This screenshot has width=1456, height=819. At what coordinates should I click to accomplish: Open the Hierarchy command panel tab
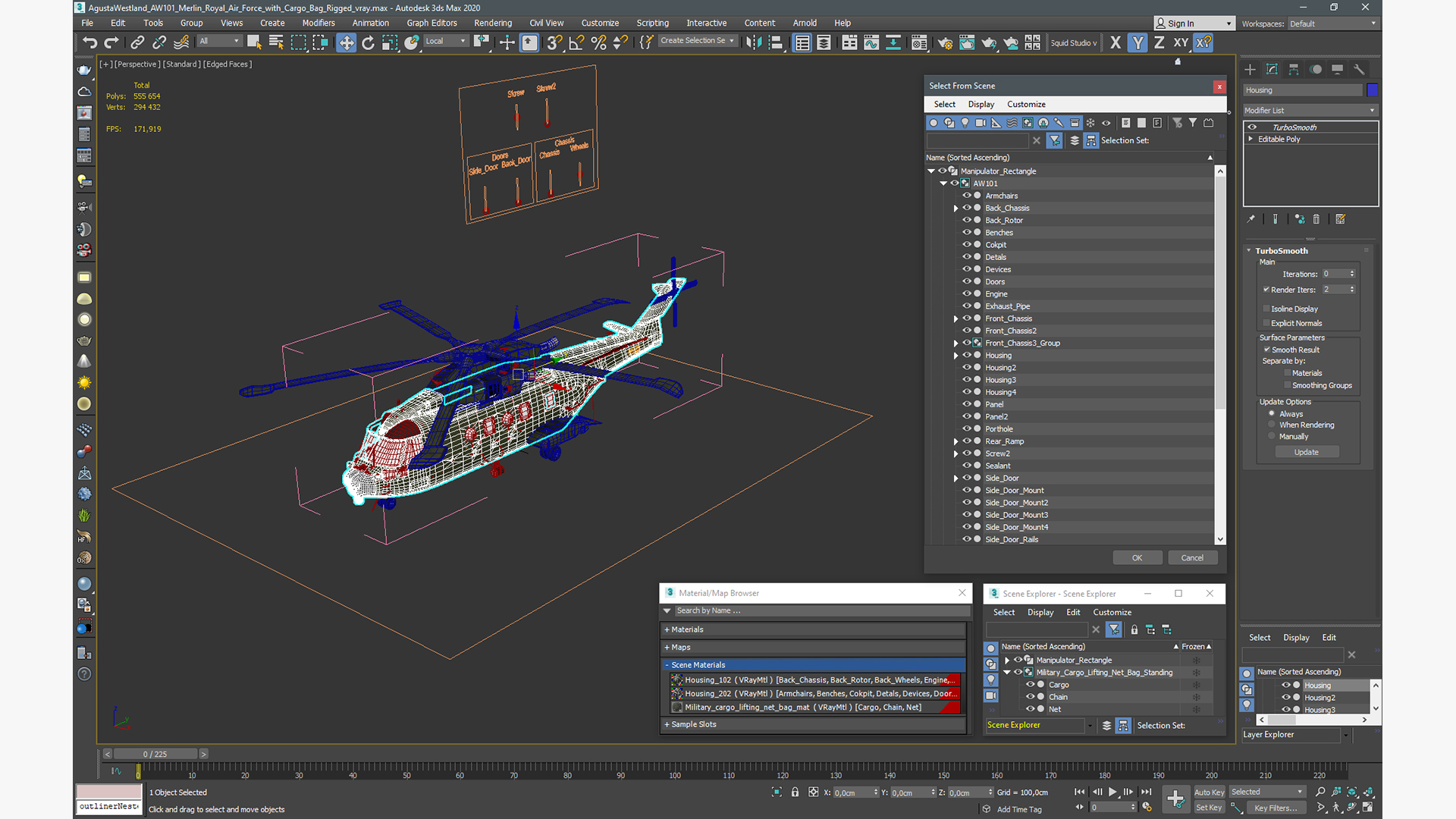[x=1294, y=69]
